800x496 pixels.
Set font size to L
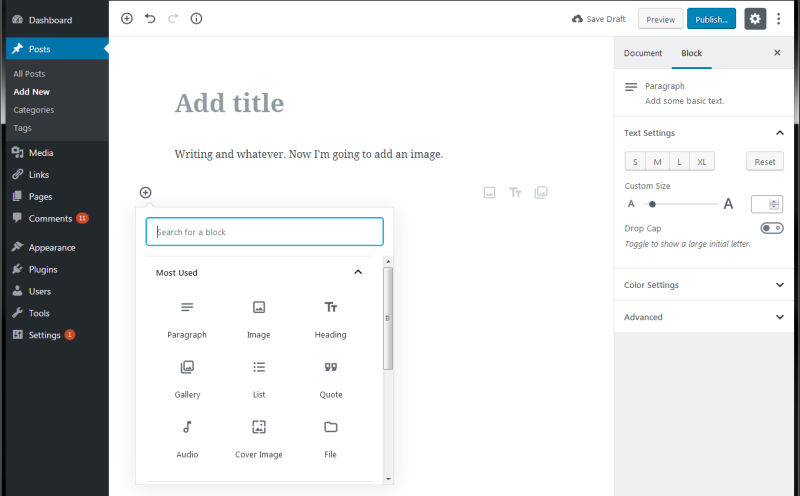pyautogui.click(x=679, y=162)
